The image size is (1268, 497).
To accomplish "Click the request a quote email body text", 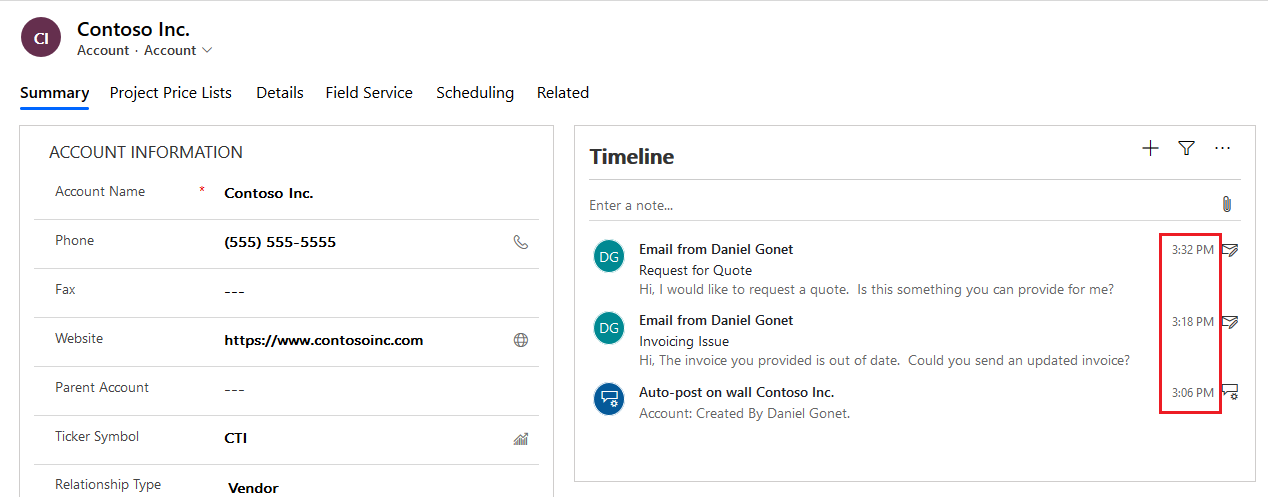I will [x=876, y=290].
